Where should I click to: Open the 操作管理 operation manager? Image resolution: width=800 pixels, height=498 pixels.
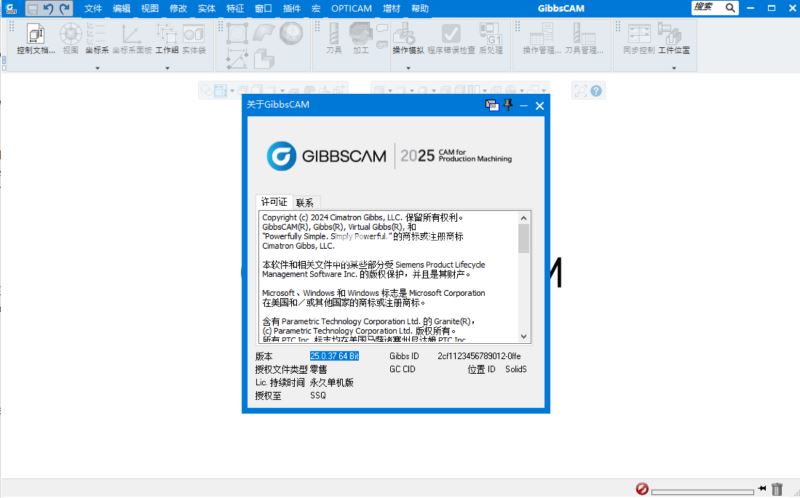pyautogui.click(x=541, y=38)
